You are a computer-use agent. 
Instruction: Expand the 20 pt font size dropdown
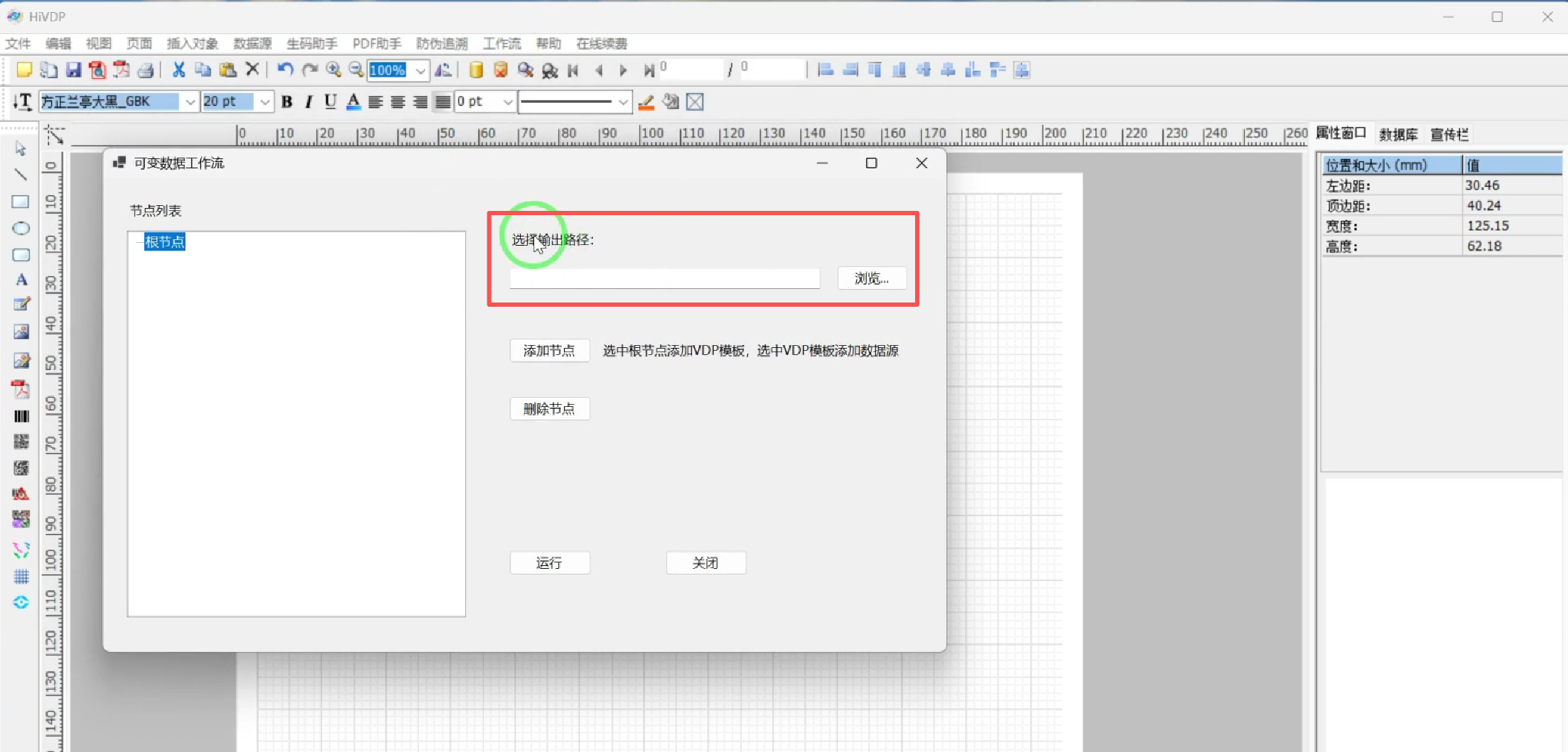point(264,102)
